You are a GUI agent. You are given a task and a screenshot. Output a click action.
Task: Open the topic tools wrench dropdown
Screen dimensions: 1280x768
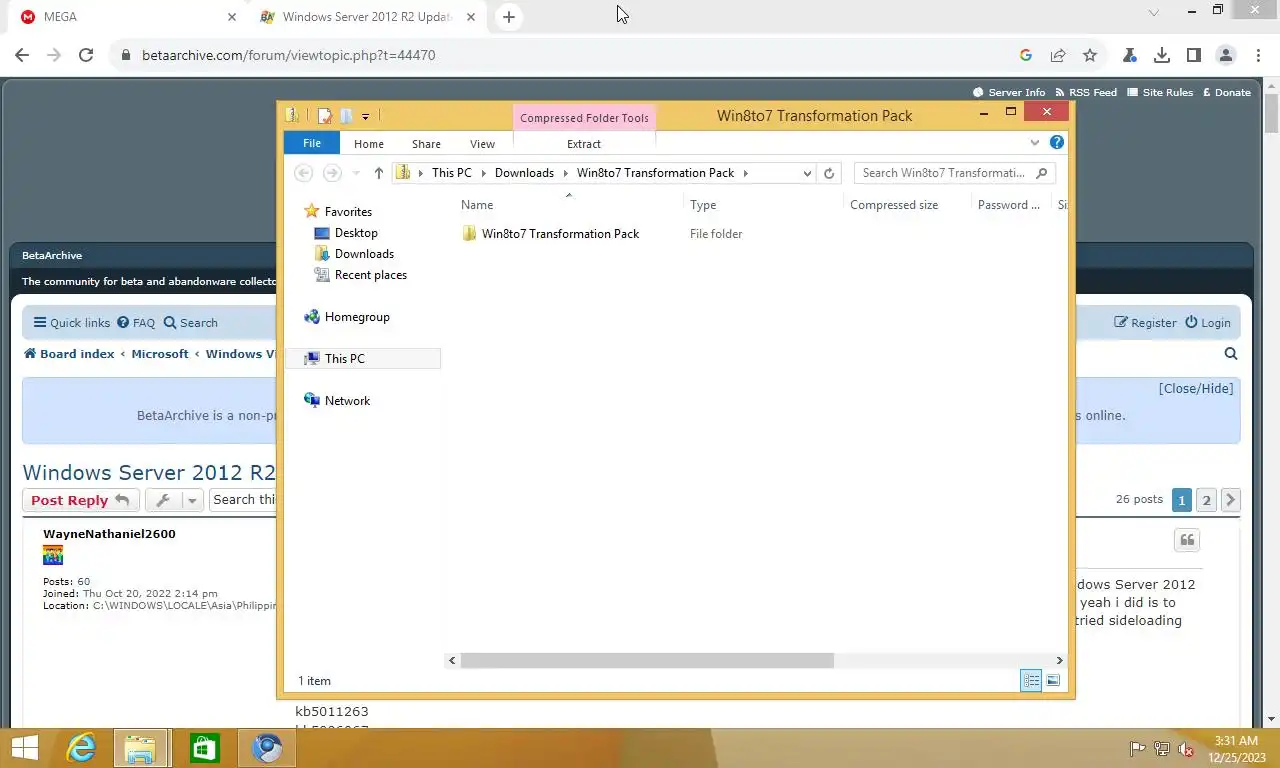coord(174,500)
